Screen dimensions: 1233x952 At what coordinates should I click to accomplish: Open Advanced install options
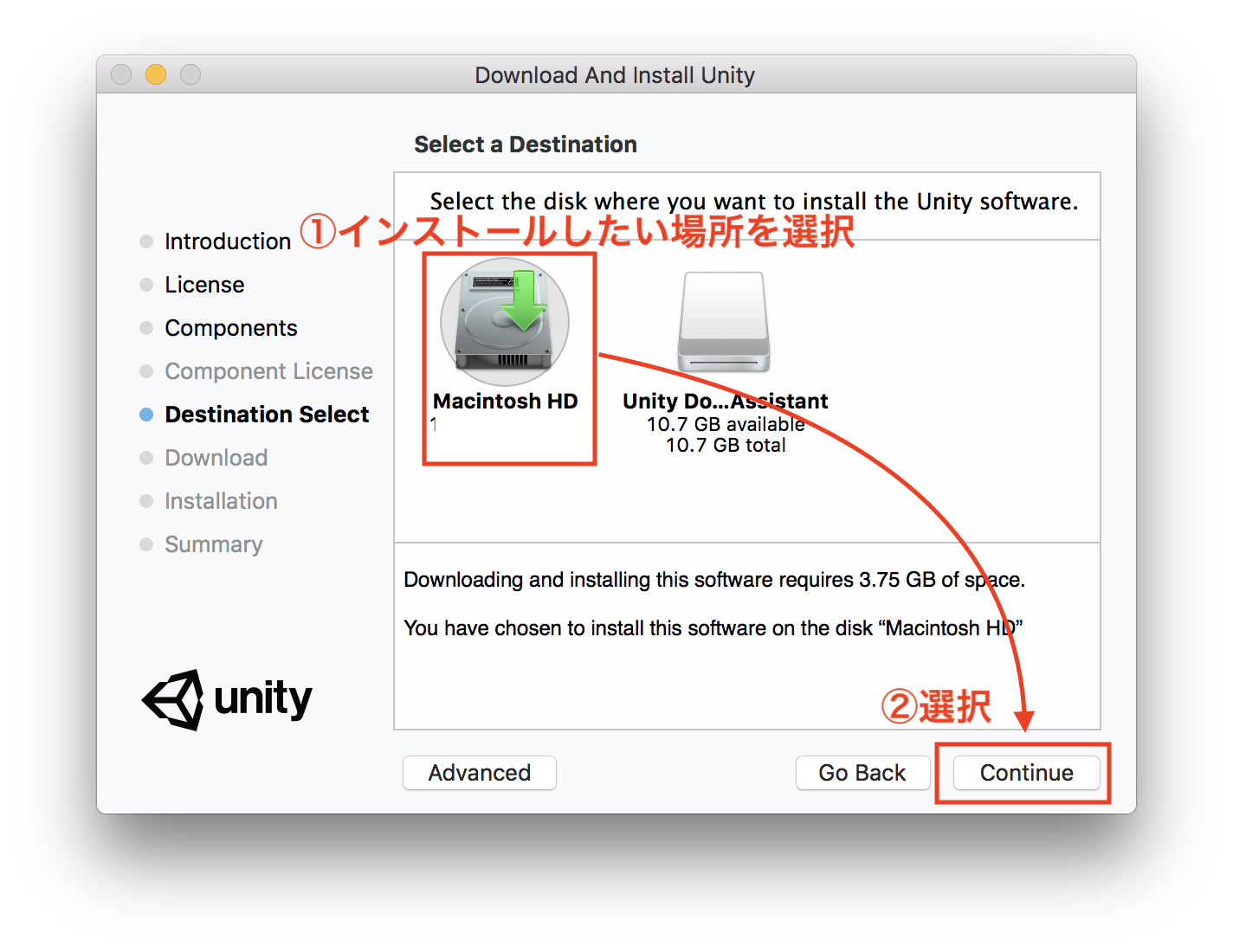click(x=480, y=773)
